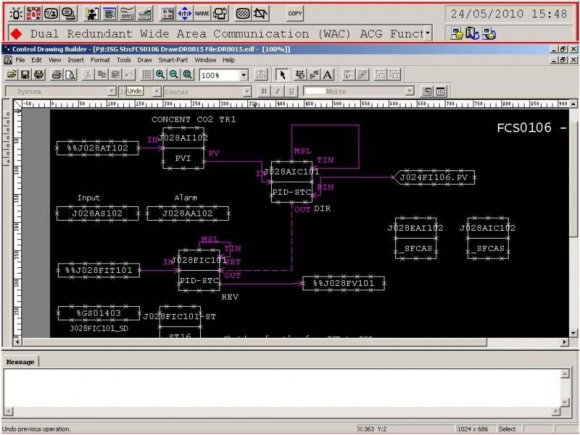The width and height of the screenshot is (580, 435).
Task: Open the Smart-Part menu
Action: [173, 60]
